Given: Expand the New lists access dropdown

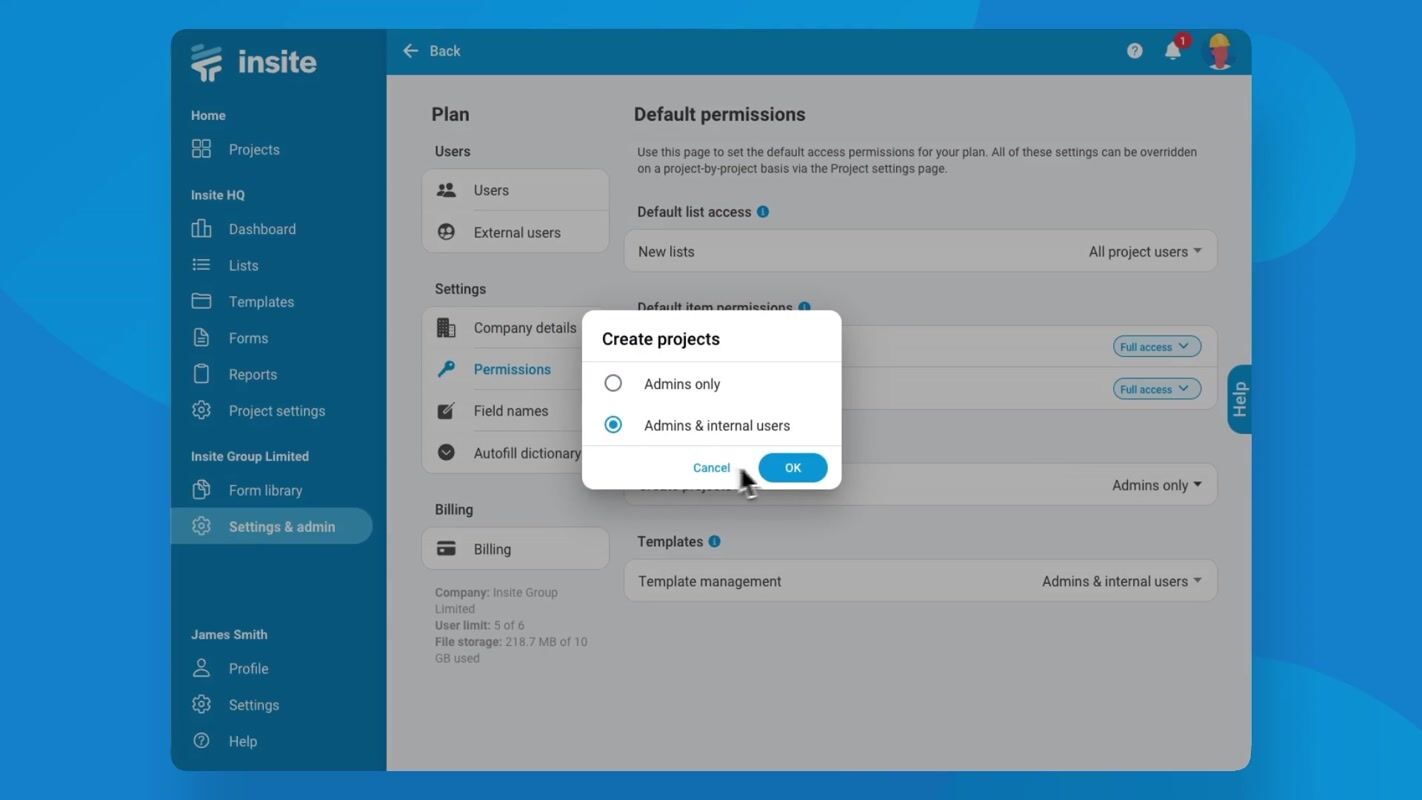Looking at the screenshot, I should pyautogui.click(x=1145, y=252).
